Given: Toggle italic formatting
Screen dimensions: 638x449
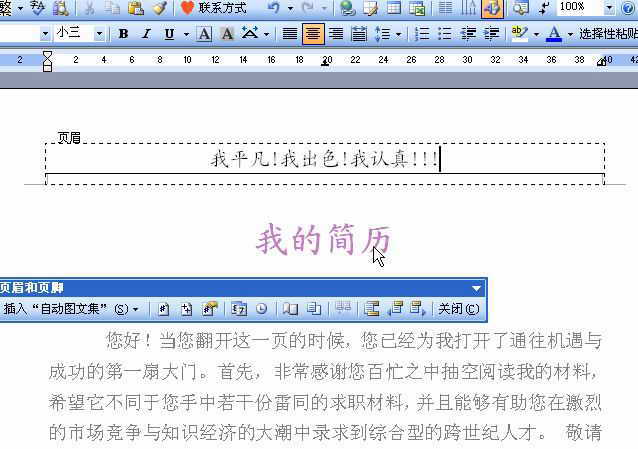Looking at the screenshot, I should click(146, 34).
